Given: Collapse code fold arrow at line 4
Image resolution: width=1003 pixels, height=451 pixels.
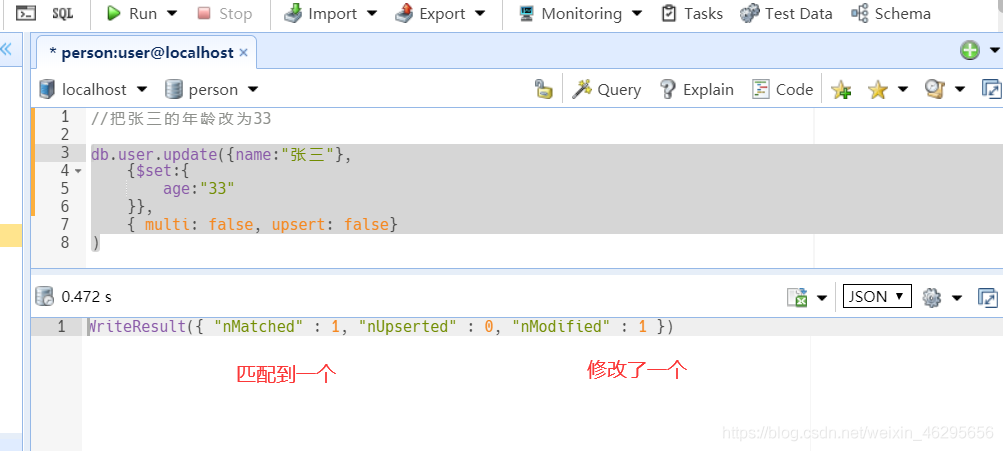Looking at the screenshot, I should [x=78, y=171].
